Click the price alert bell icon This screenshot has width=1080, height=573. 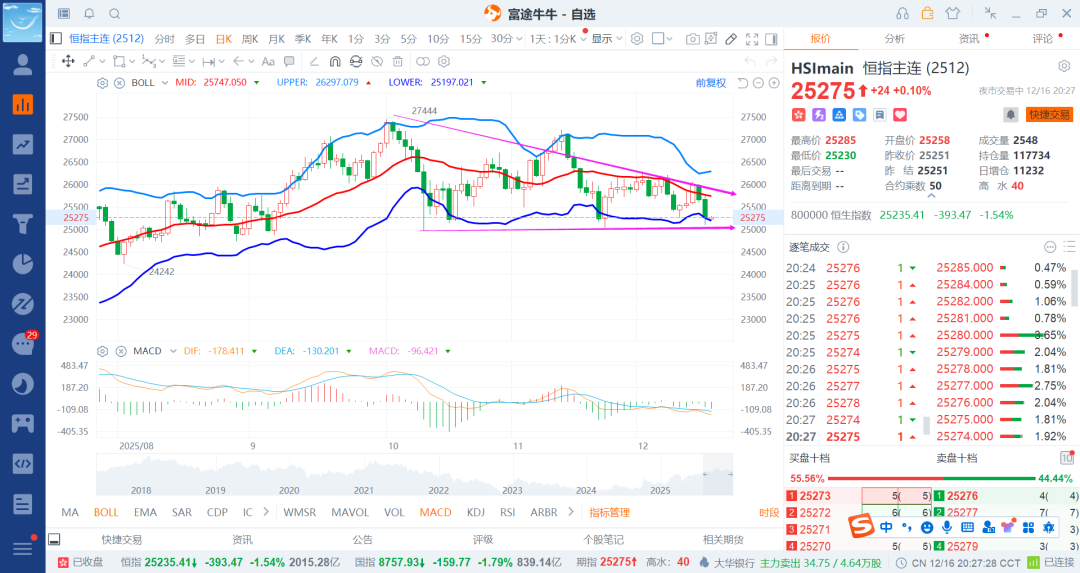pyautogui.click(x=1011, y=115)
